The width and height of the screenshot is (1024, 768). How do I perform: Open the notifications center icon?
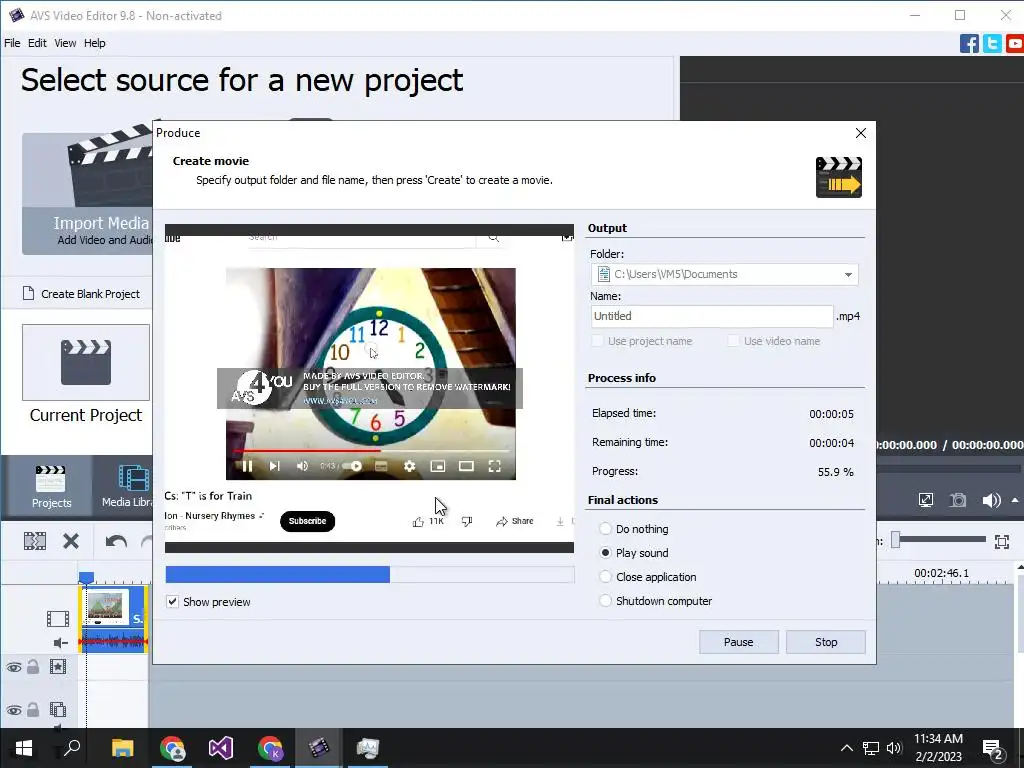click(x=992, y=749)
